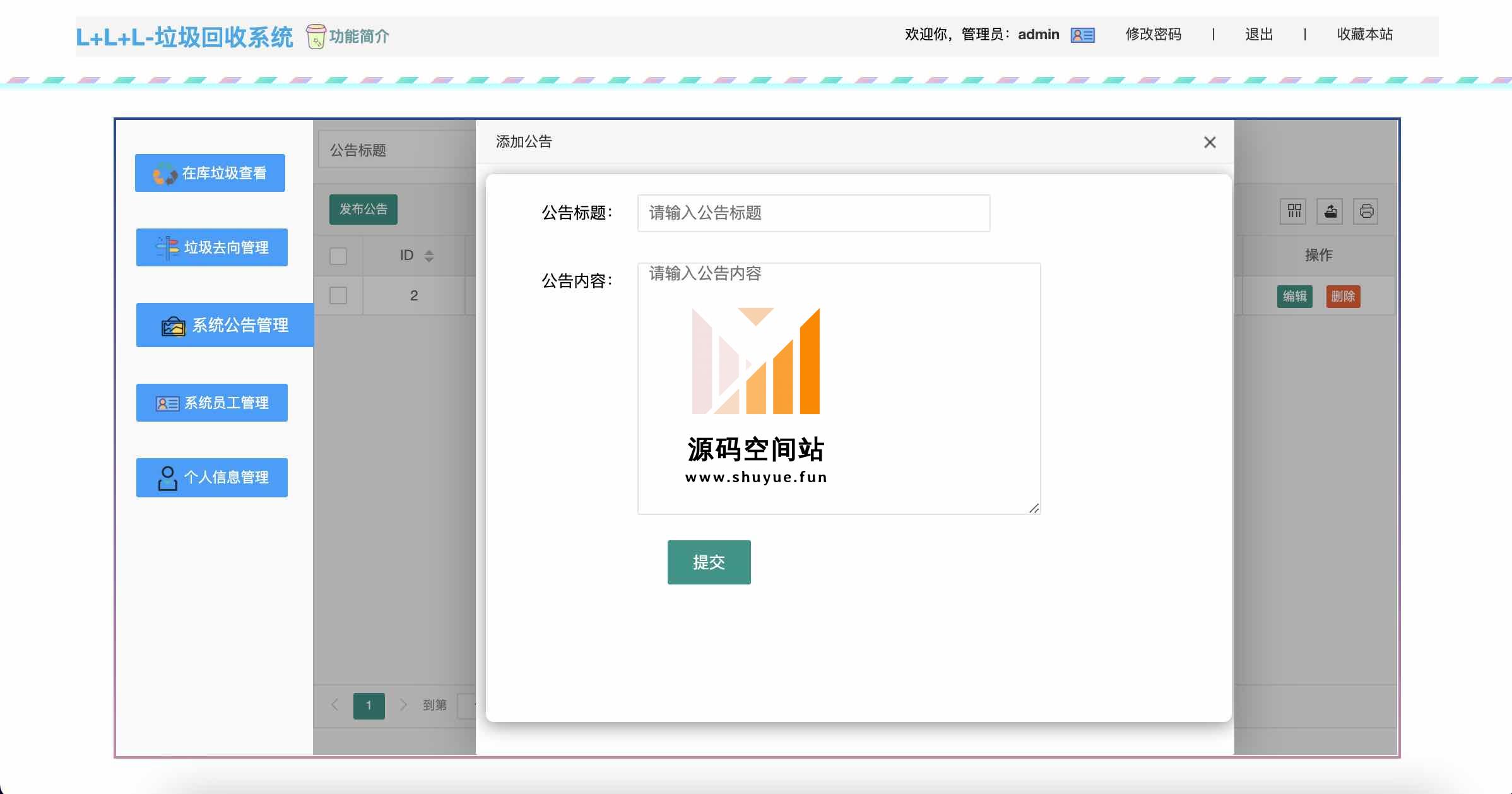Select page 1 in pagination
The width and height of the screenshot is (1512, 794).
pyautogui.click(x=369, y=706)
